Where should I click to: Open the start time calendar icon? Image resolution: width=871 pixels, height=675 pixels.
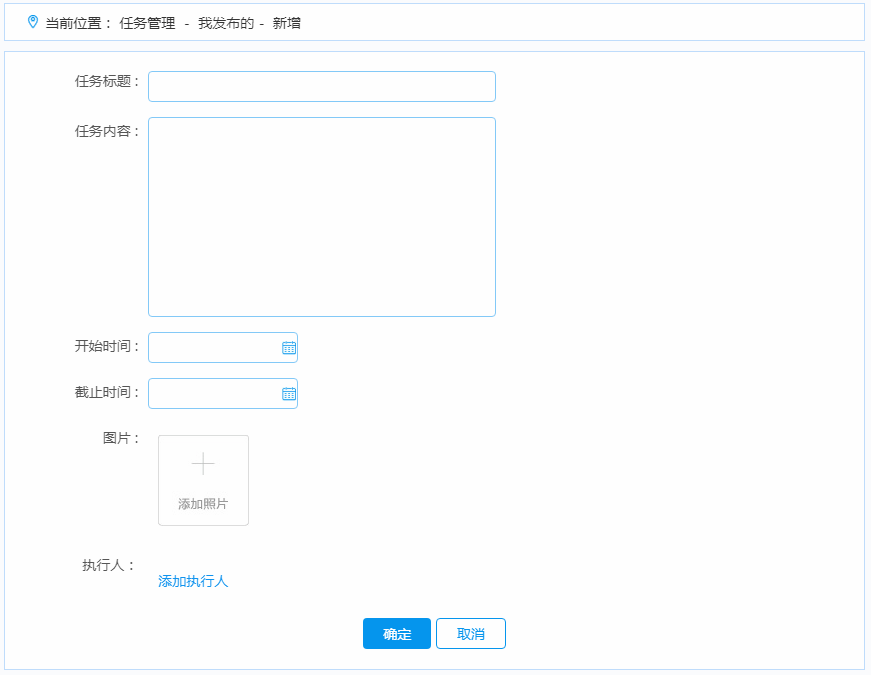click(x=289, y=348)
